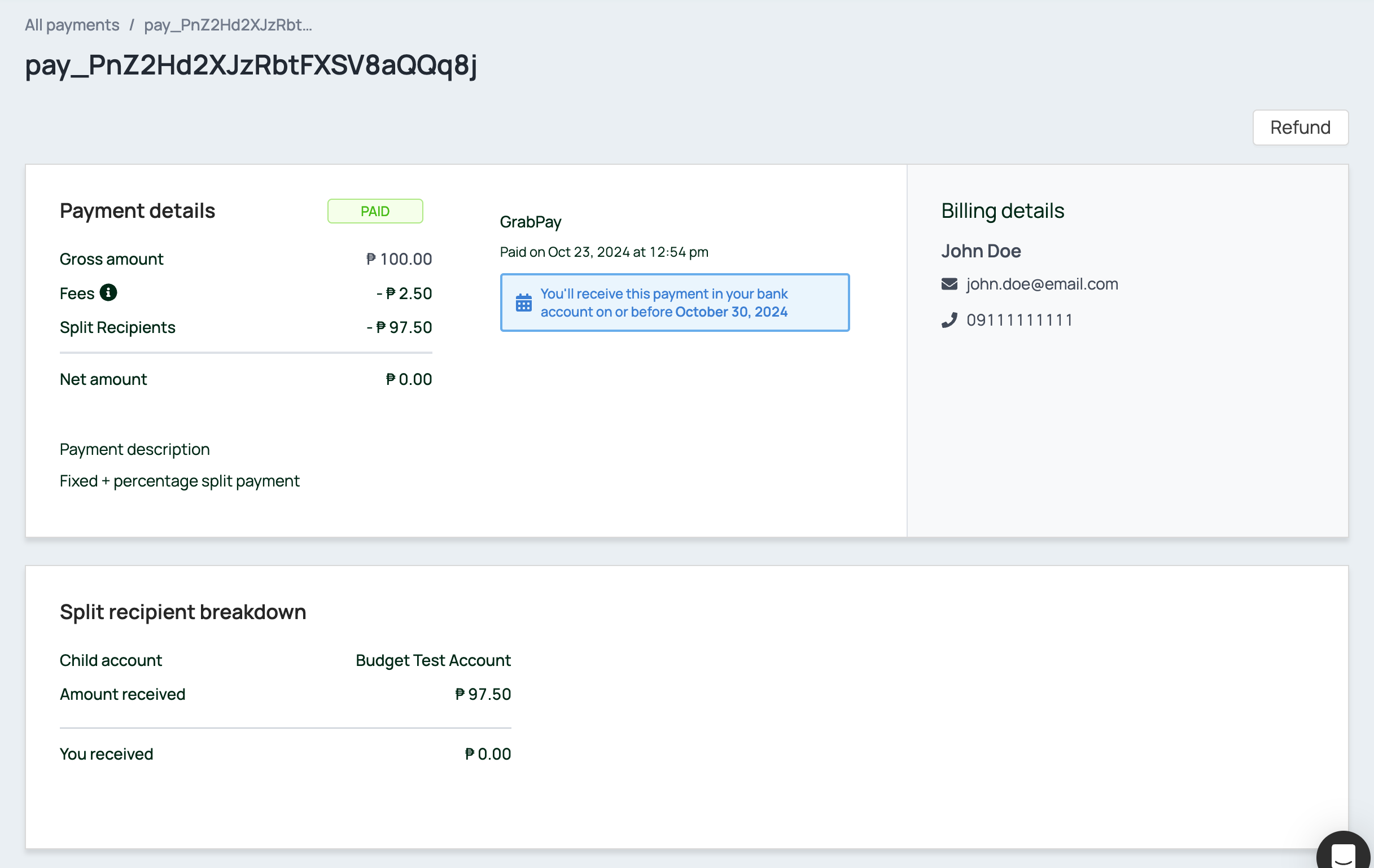The height and width of the screenshot is (868, 1374).
Task: Click the phone number 09111111111
Action: [x=1019, y=320]
